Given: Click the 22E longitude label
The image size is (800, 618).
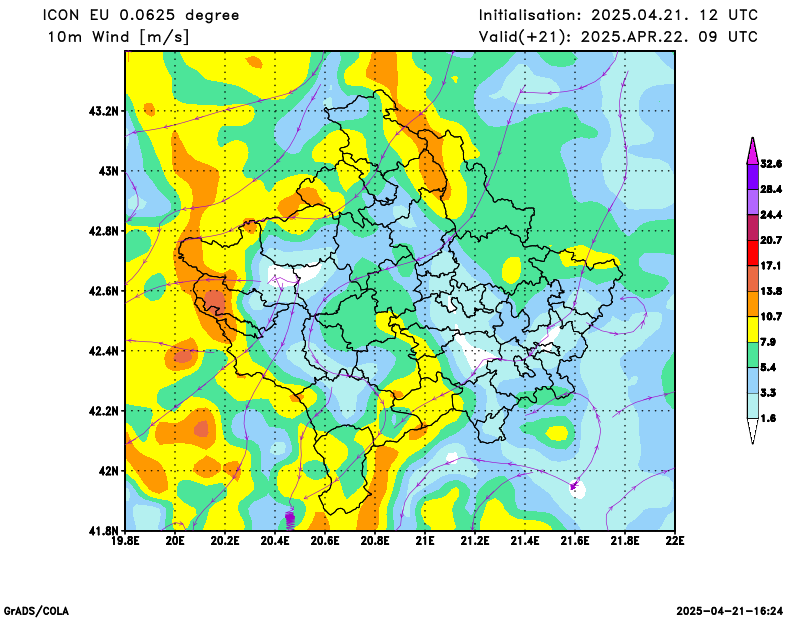Looking at the screenshot, I should click(x=675, y=540).
